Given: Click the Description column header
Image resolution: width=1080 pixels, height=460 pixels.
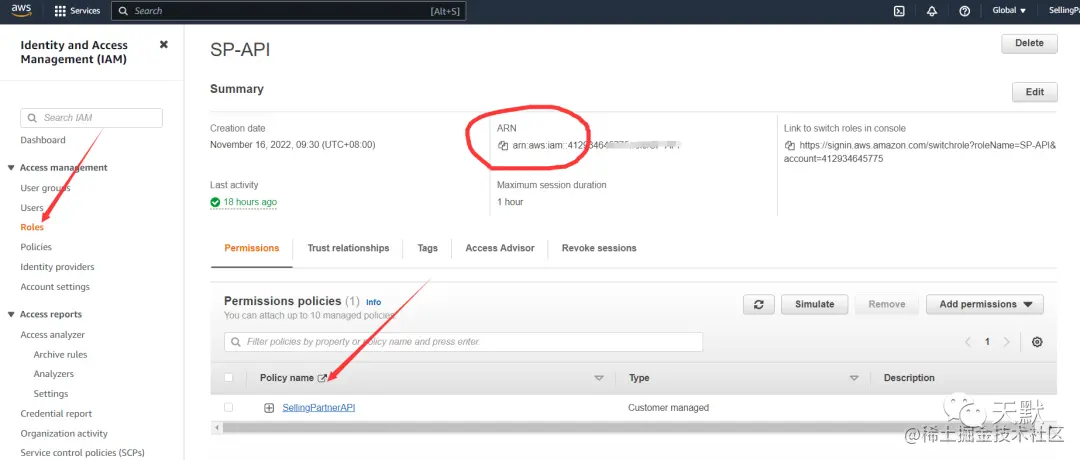Looking at the screenshot, I should tap(909, 378).
